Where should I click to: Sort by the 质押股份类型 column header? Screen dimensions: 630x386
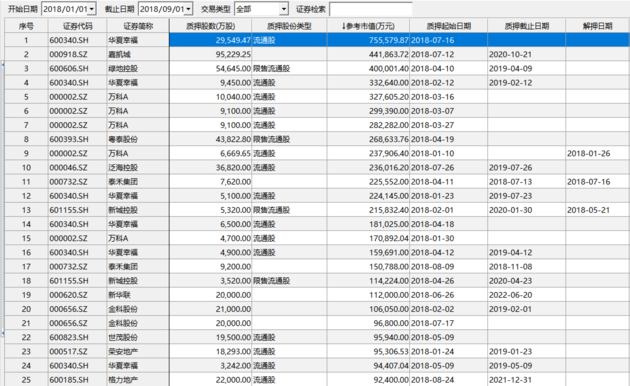(x=289, y=26)
